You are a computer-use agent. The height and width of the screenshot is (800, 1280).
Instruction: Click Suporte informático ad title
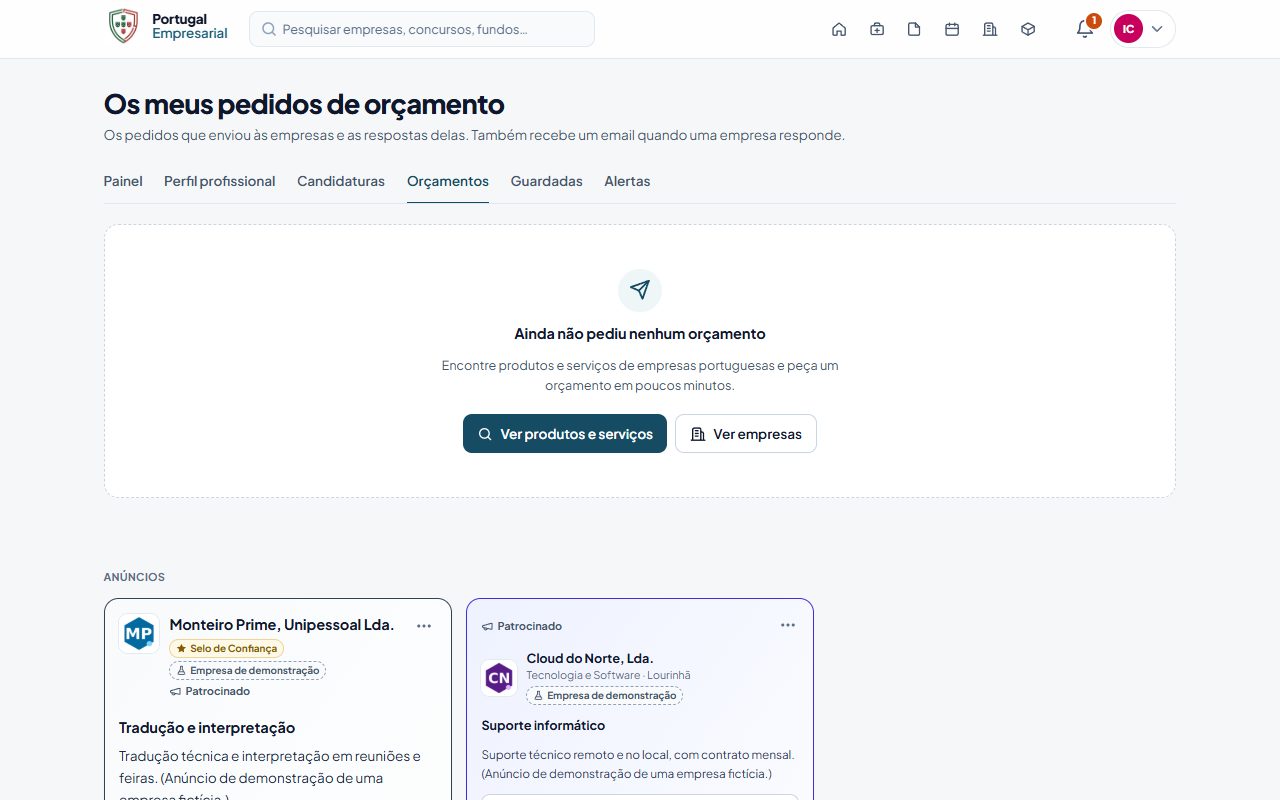pyautogui.click(x=543, y=725)
